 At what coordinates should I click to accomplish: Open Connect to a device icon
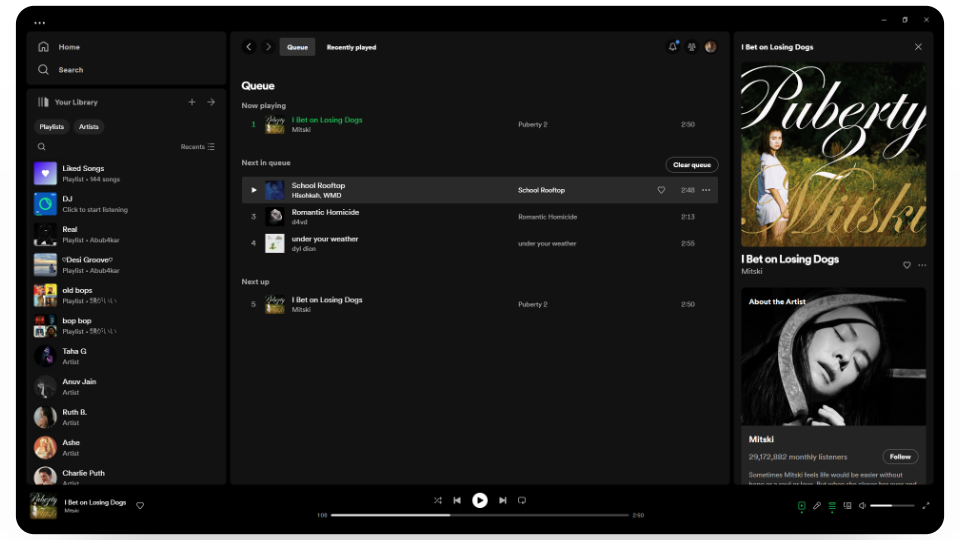coord(847,506)
